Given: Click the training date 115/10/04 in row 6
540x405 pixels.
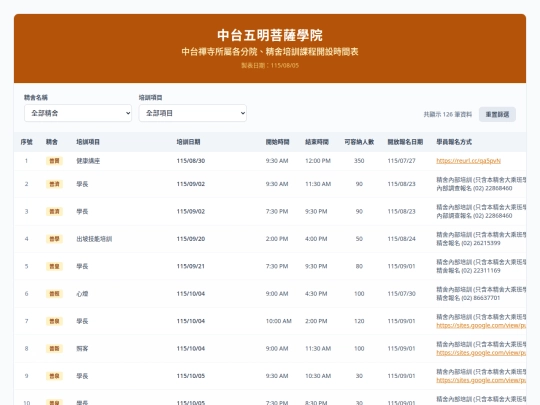Looking at the screenshot, I should 191,294.
